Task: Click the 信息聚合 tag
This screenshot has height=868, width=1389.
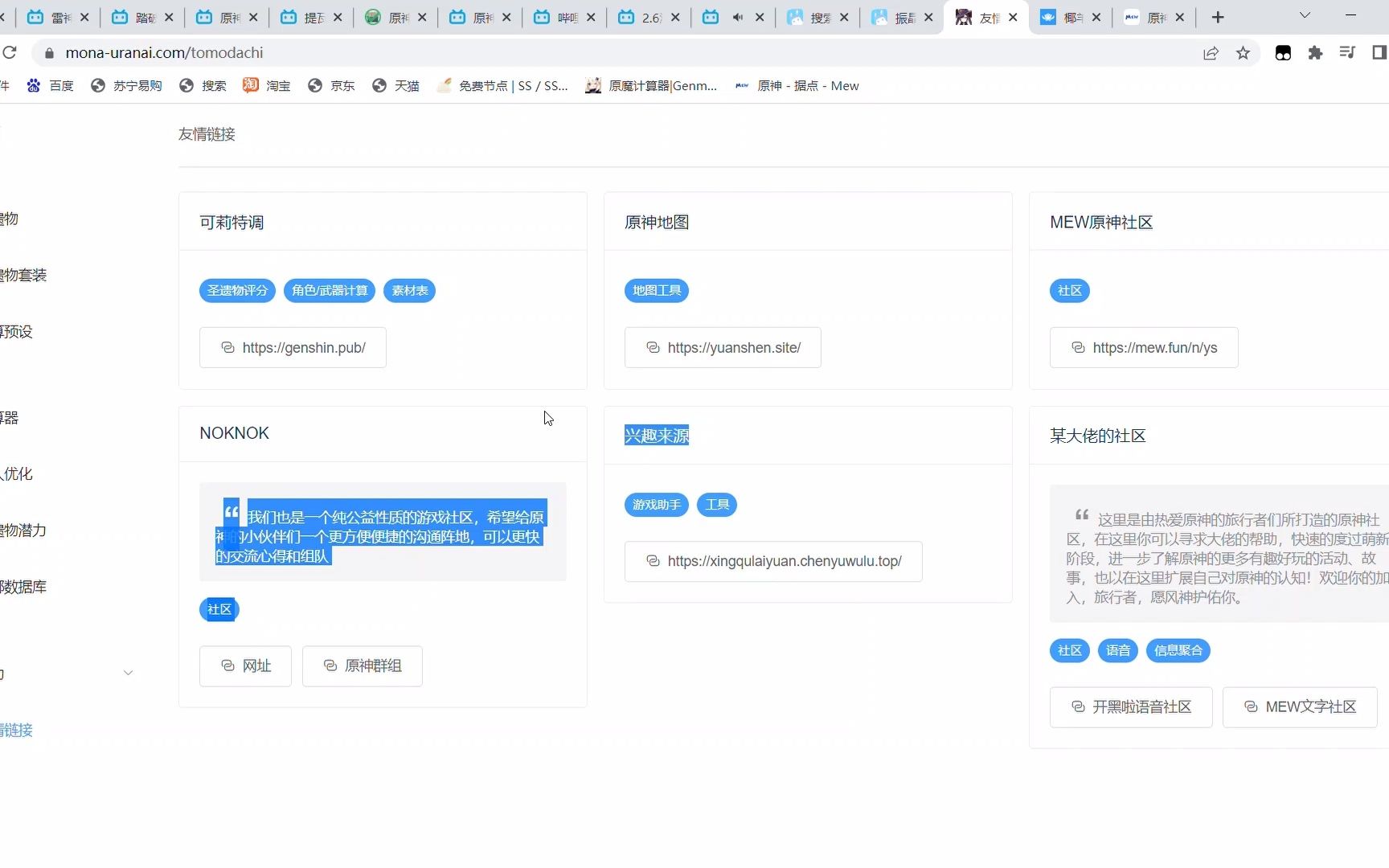Action: pyautogui.click(x=1178, y=650)
